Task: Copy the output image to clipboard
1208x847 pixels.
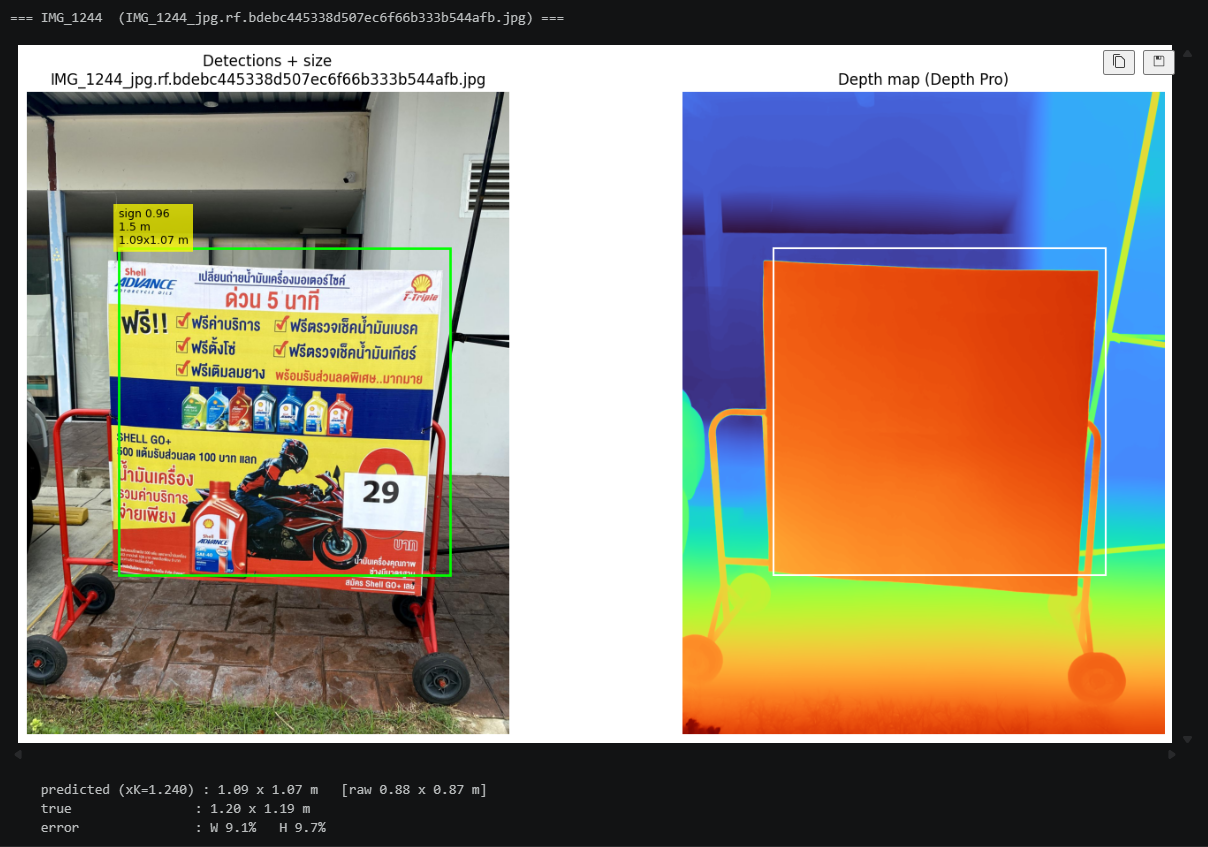Action: pos(1119,62)
